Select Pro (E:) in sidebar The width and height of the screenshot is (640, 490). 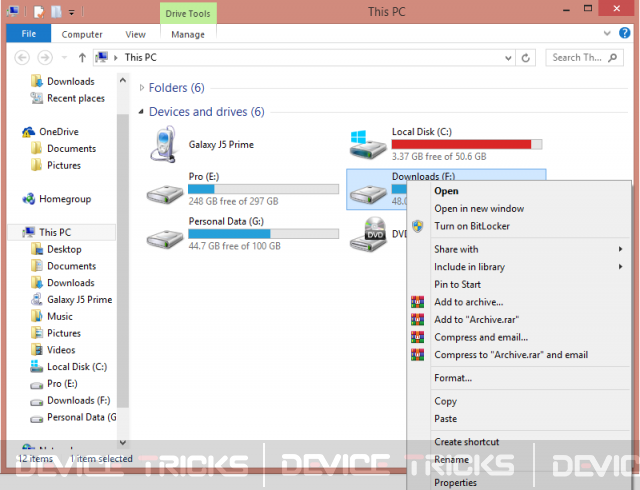62,383
